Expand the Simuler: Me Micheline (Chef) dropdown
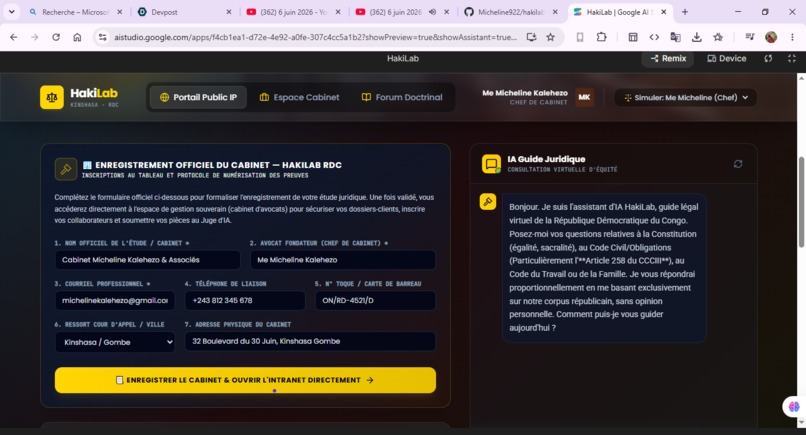The width and height of the screenshot is (806, 435). (x=685, y=97)
